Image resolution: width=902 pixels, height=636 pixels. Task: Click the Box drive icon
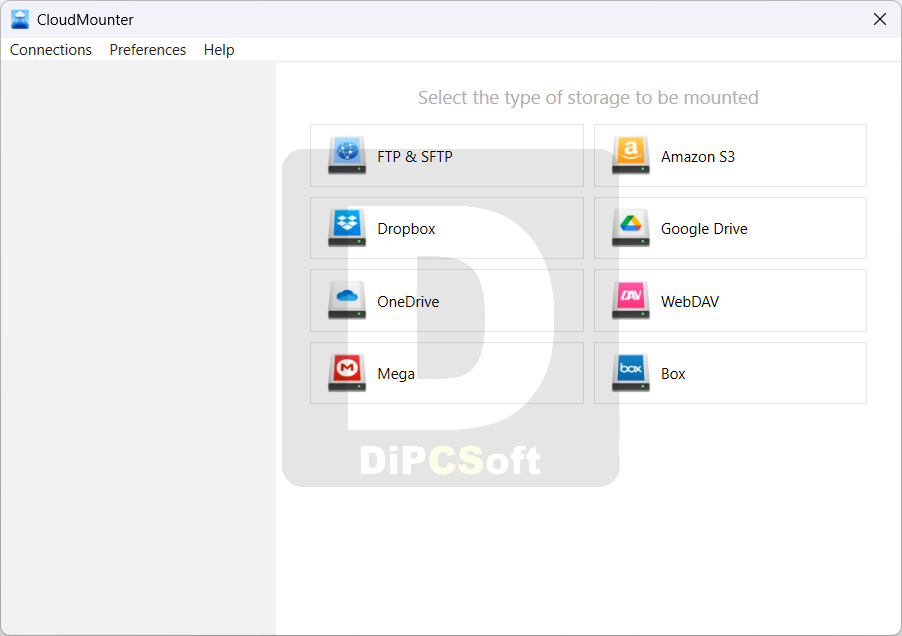630,373
